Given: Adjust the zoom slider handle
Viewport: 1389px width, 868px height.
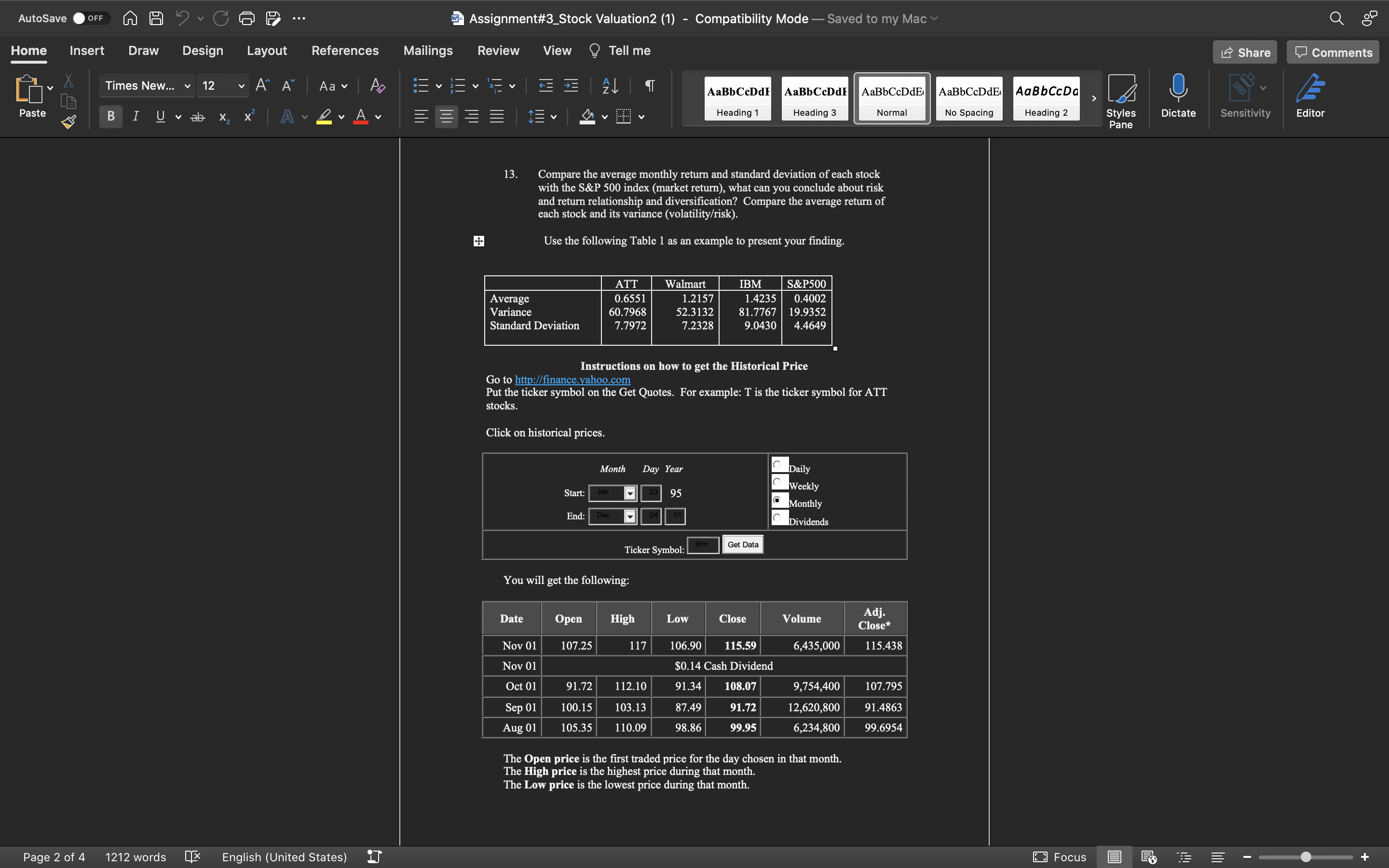Looking at the screenshot, I should tap(1306, 857).
